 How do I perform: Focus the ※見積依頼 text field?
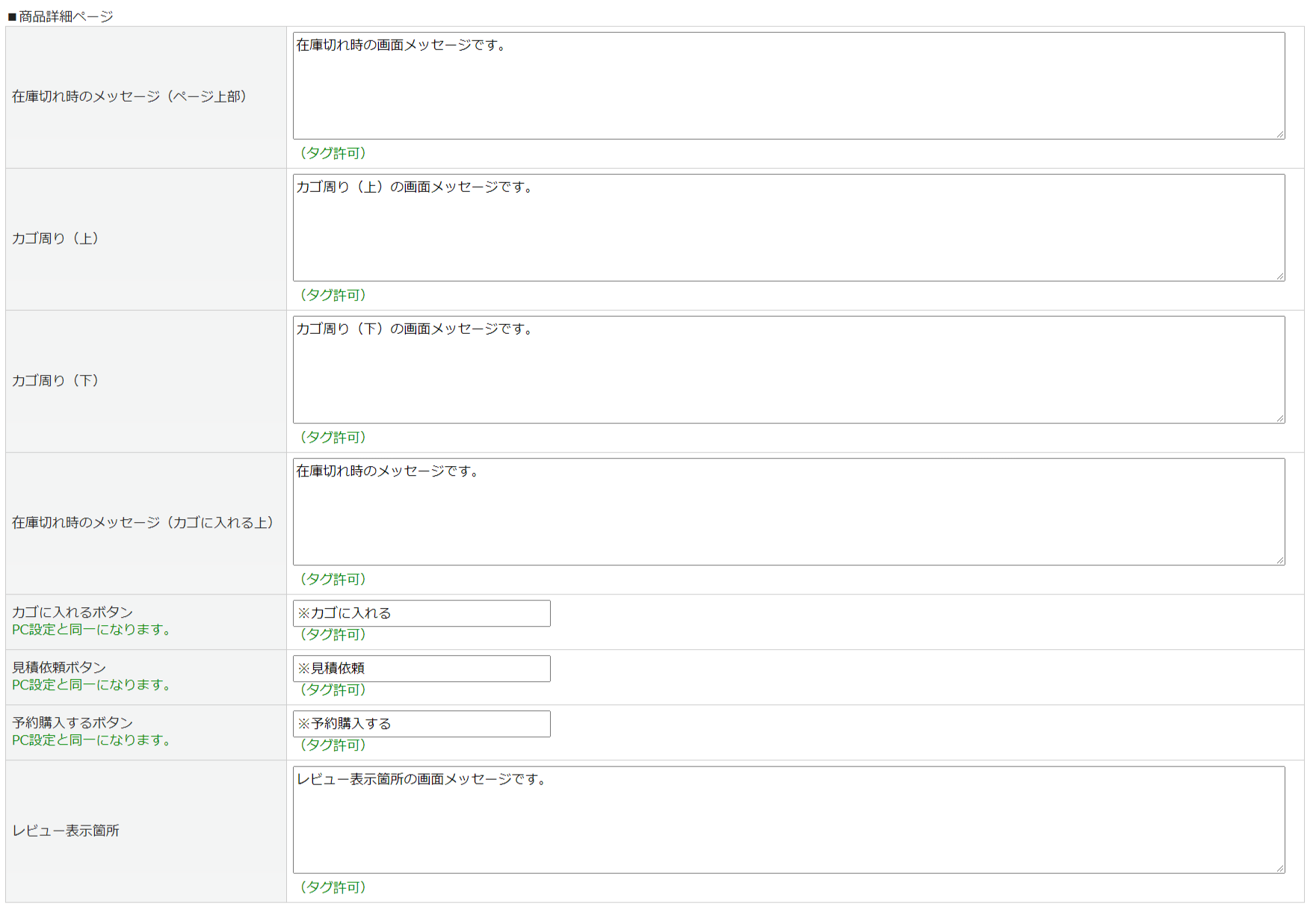pos(421,669)
